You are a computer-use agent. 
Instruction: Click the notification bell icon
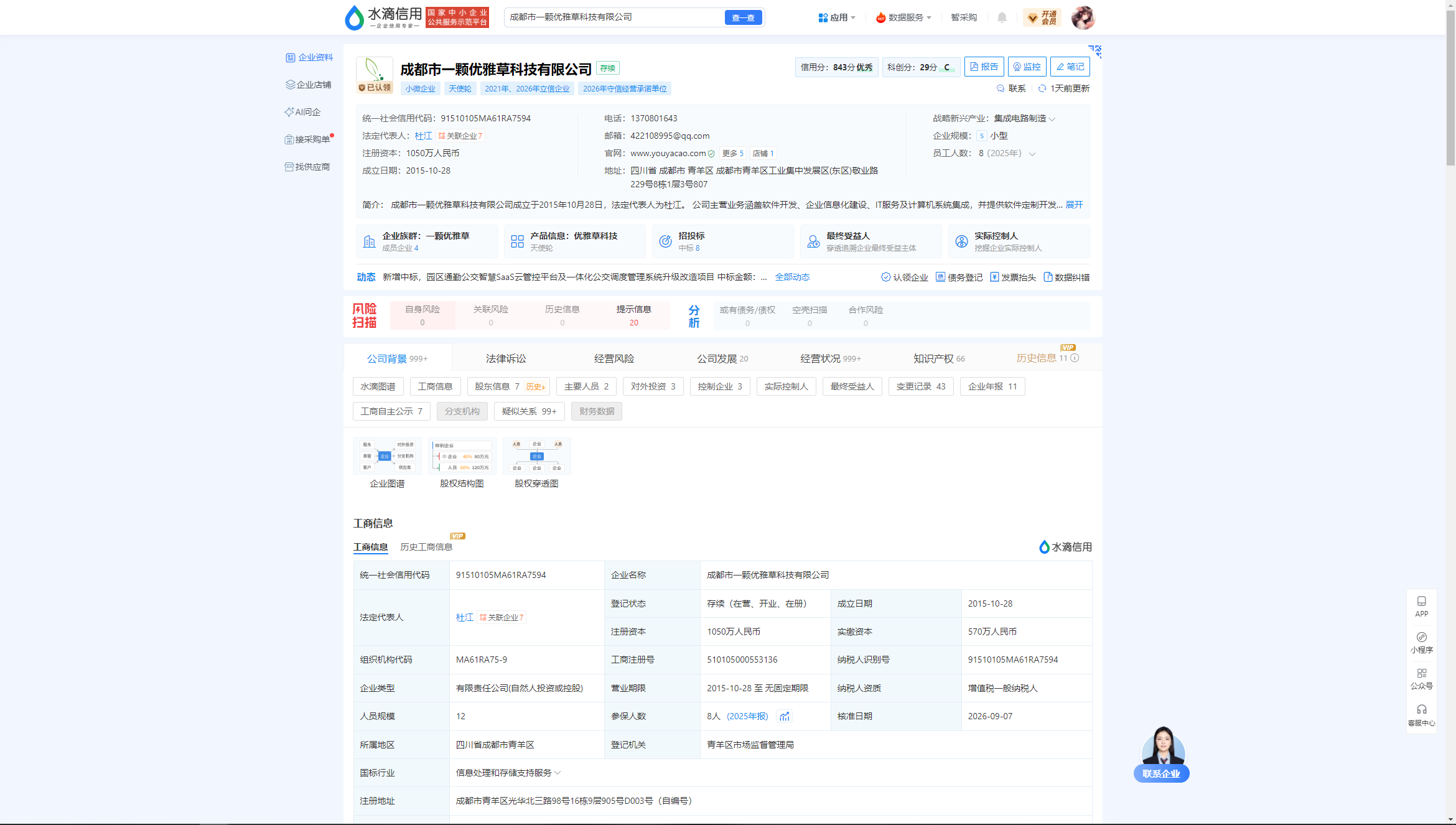point(1002,17)
